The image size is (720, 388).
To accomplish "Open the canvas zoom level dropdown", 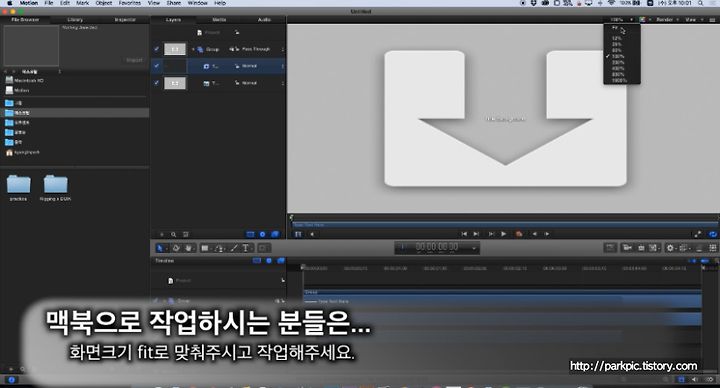I will pos(621,19).
